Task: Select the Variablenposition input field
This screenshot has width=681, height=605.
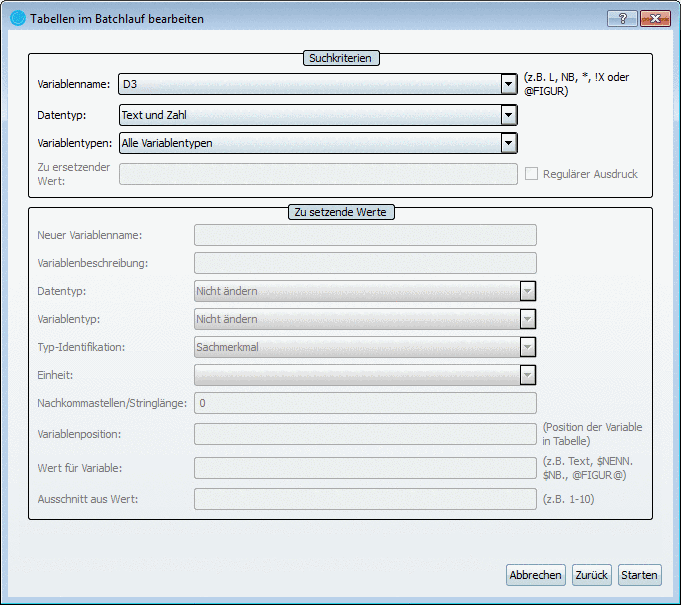Action: [365, 434]
